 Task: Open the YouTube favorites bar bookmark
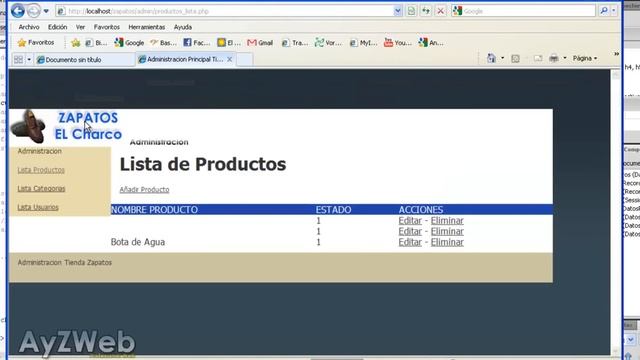tap(398, 42)
